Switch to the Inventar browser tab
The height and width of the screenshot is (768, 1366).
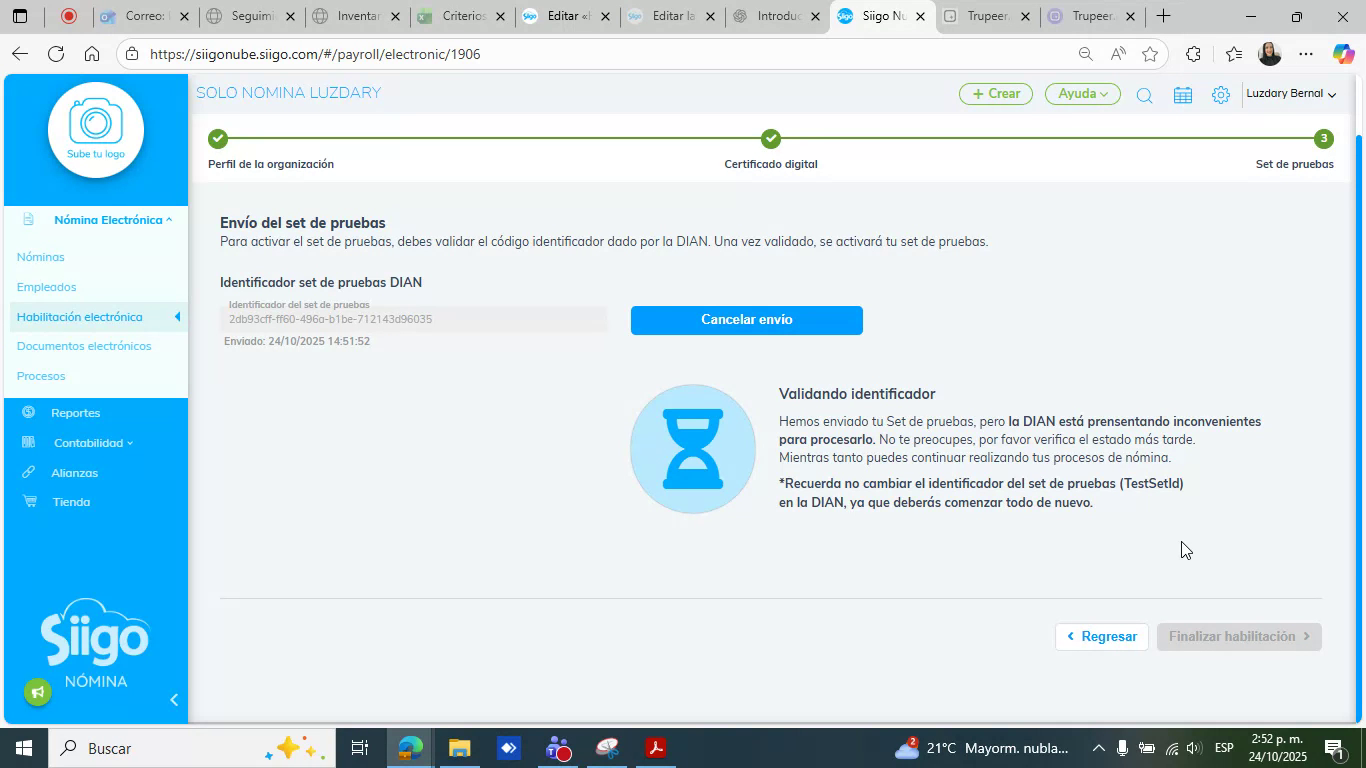click(x=357, y=16)
